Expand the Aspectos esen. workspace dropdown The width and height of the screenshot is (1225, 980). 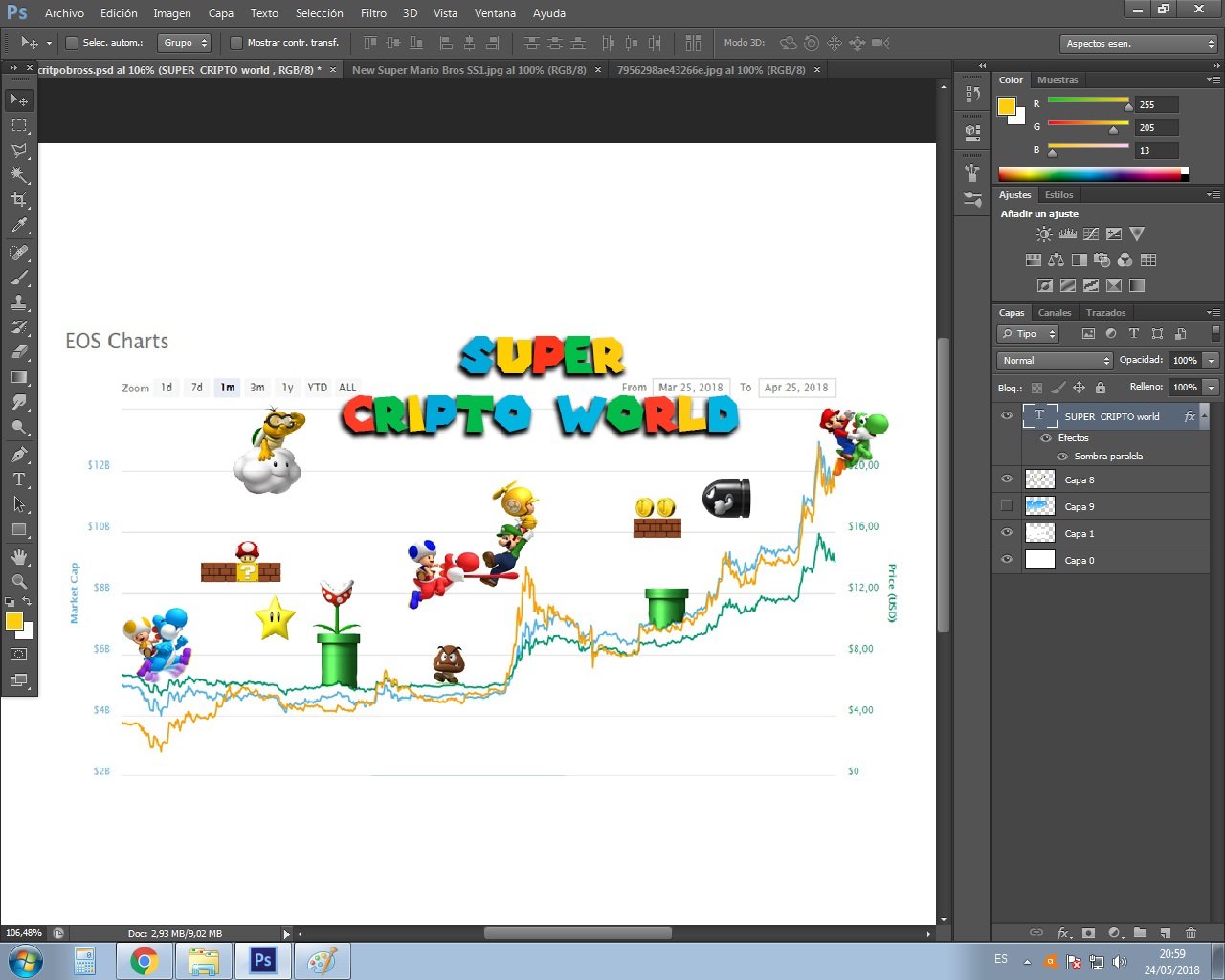point(1139,44)
